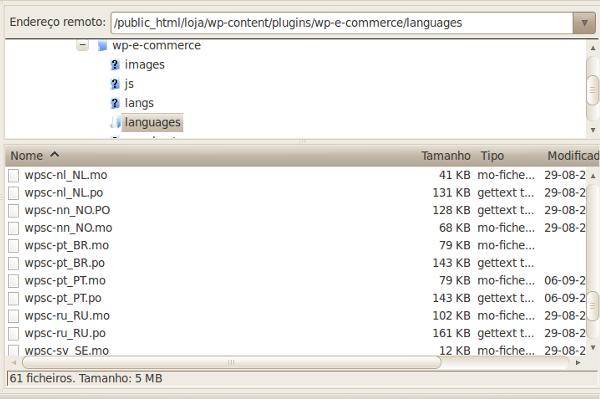Click the file icon of wpsc-pt_PT.po
This screenshot has height=399, width=600.
[x=13, y=299]
